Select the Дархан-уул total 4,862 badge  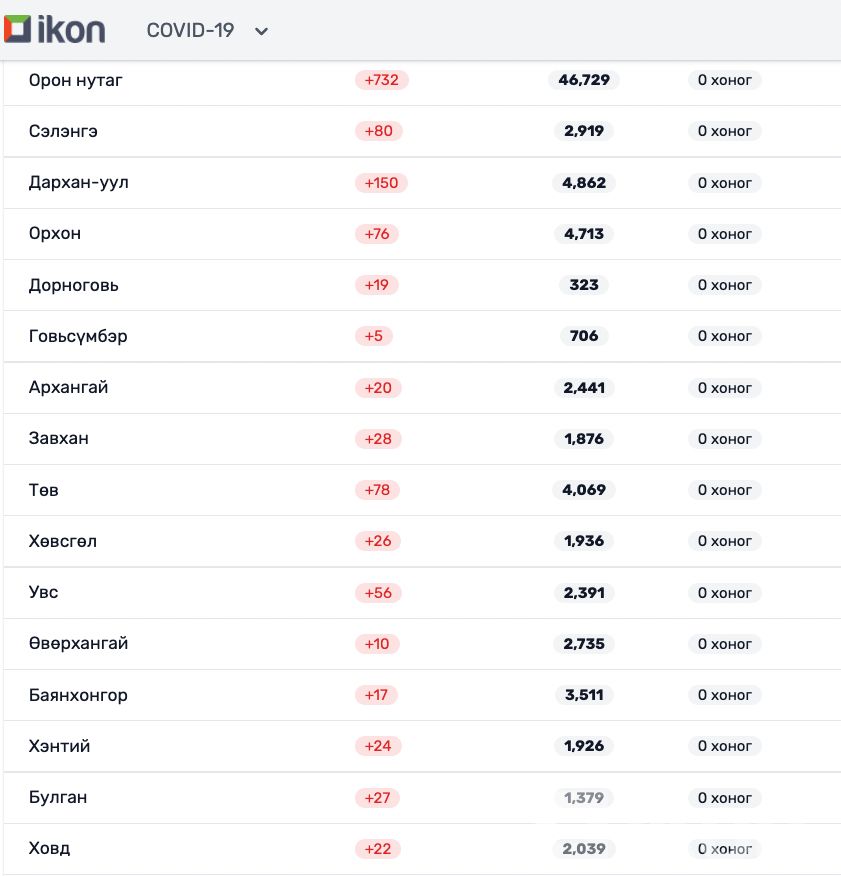(584, 183)
